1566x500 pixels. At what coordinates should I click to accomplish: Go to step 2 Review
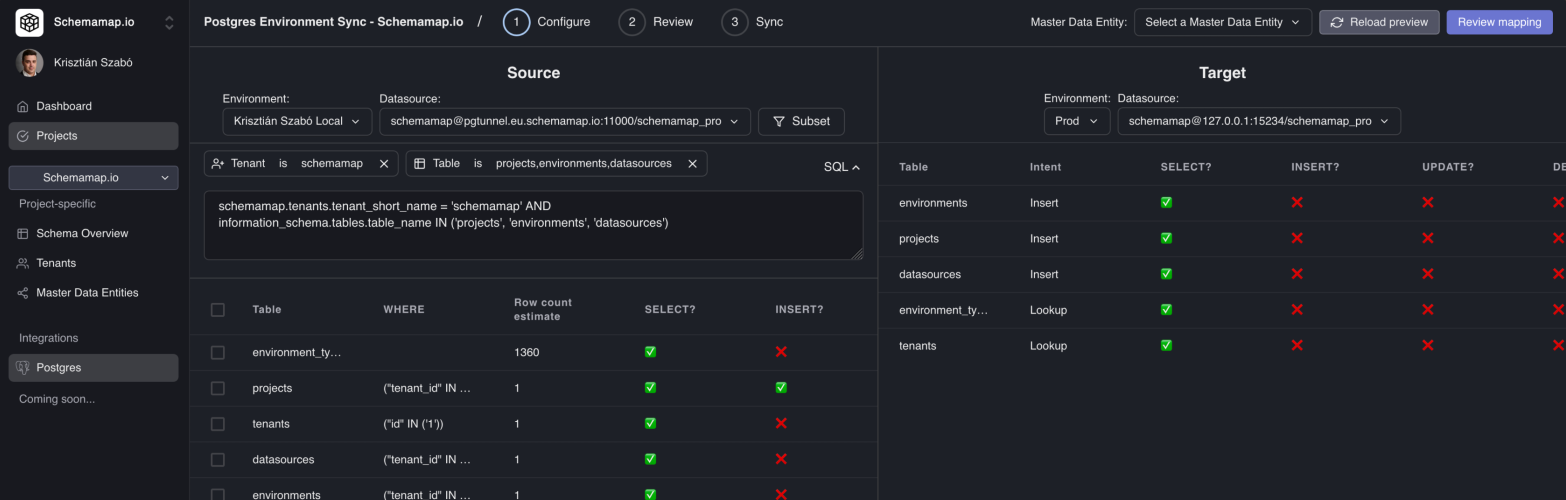coord(656,22)
